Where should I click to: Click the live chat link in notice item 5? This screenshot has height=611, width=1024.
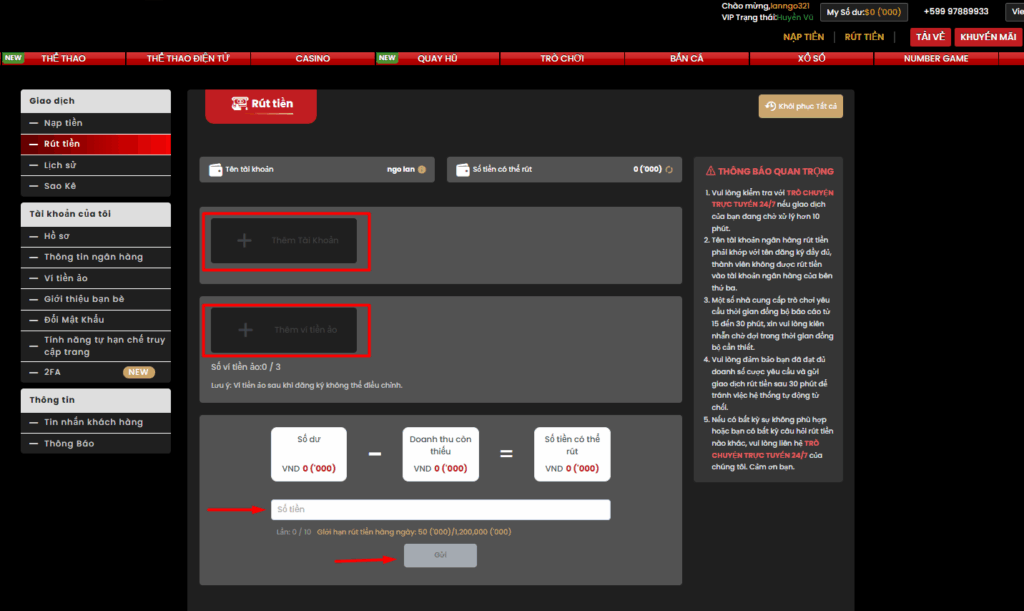765,449
